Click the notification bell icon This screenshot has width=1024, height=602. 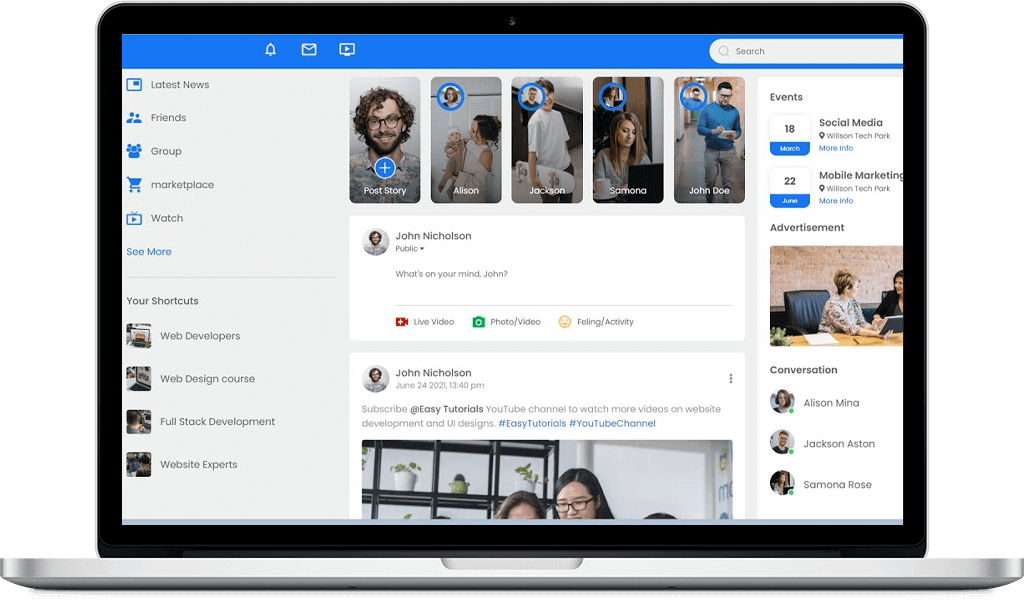click(x=270, y=50)
